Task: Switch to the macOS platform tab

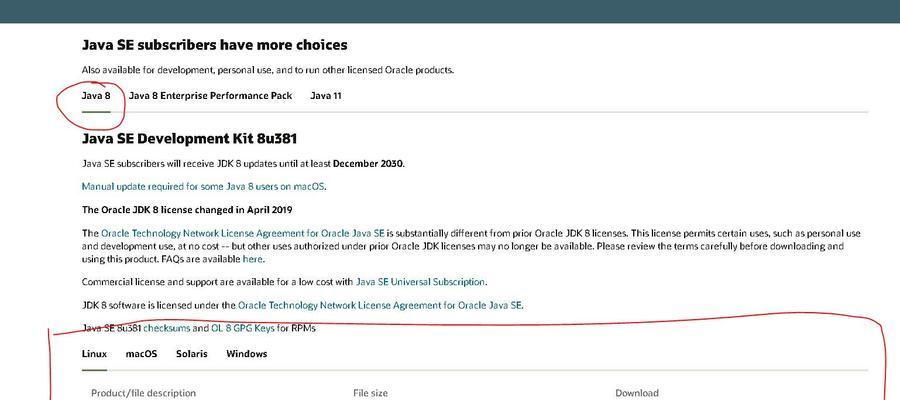Action: [x=141, y=354]
